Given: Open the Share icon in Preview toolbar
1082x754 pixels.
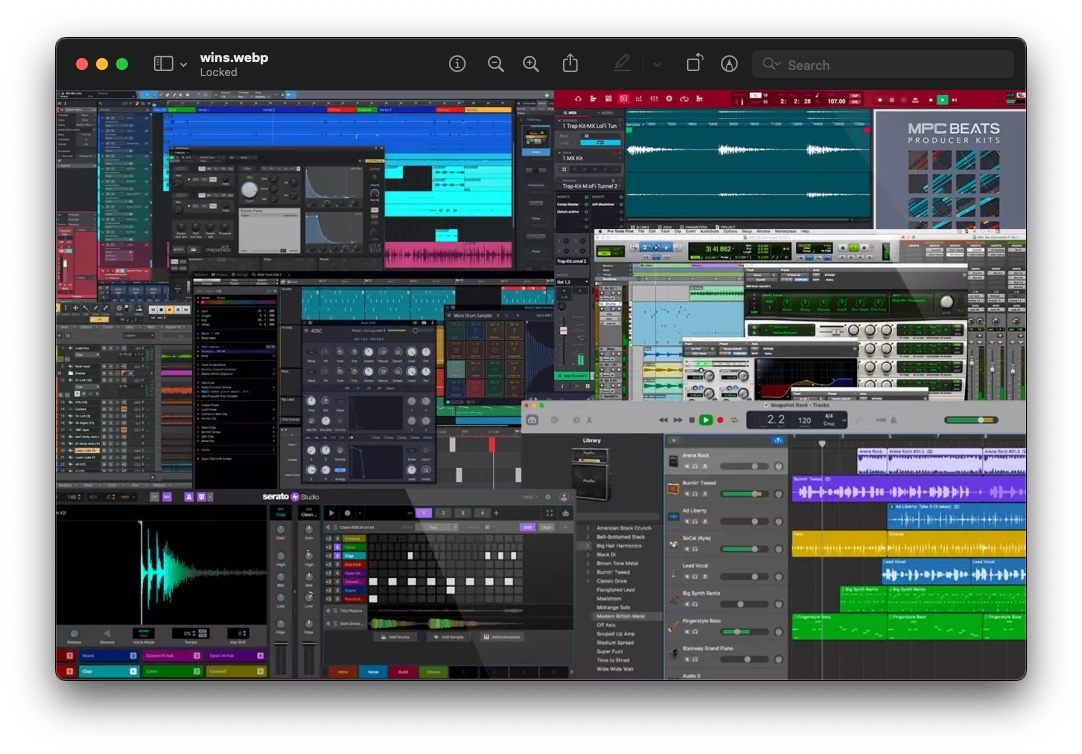Looking at the screenshot, I should pos(570,64).
